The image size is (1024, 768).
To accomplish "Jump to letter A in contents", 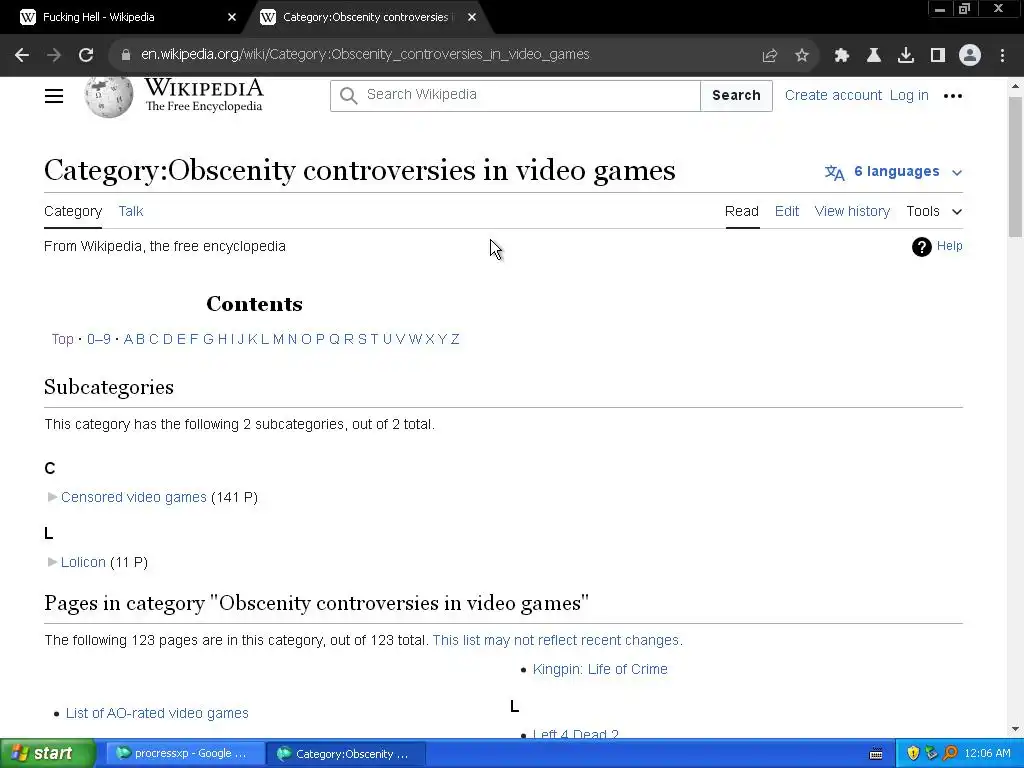I will 128,340.
